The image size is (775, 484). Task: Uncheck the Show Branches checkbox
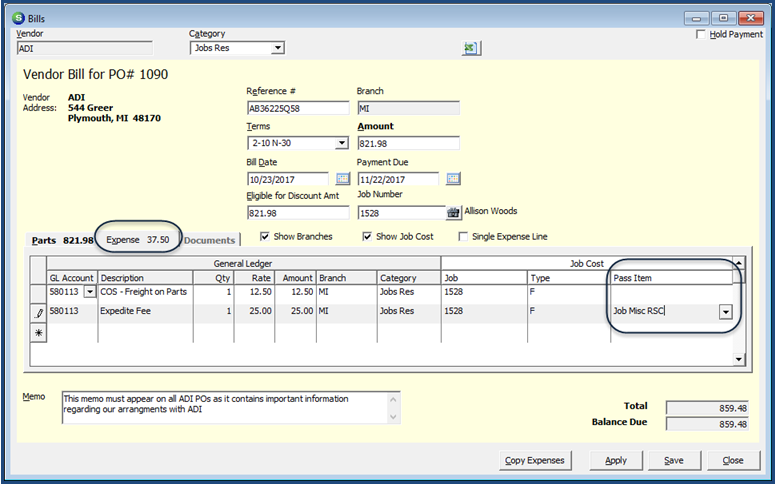coord(265,237)
